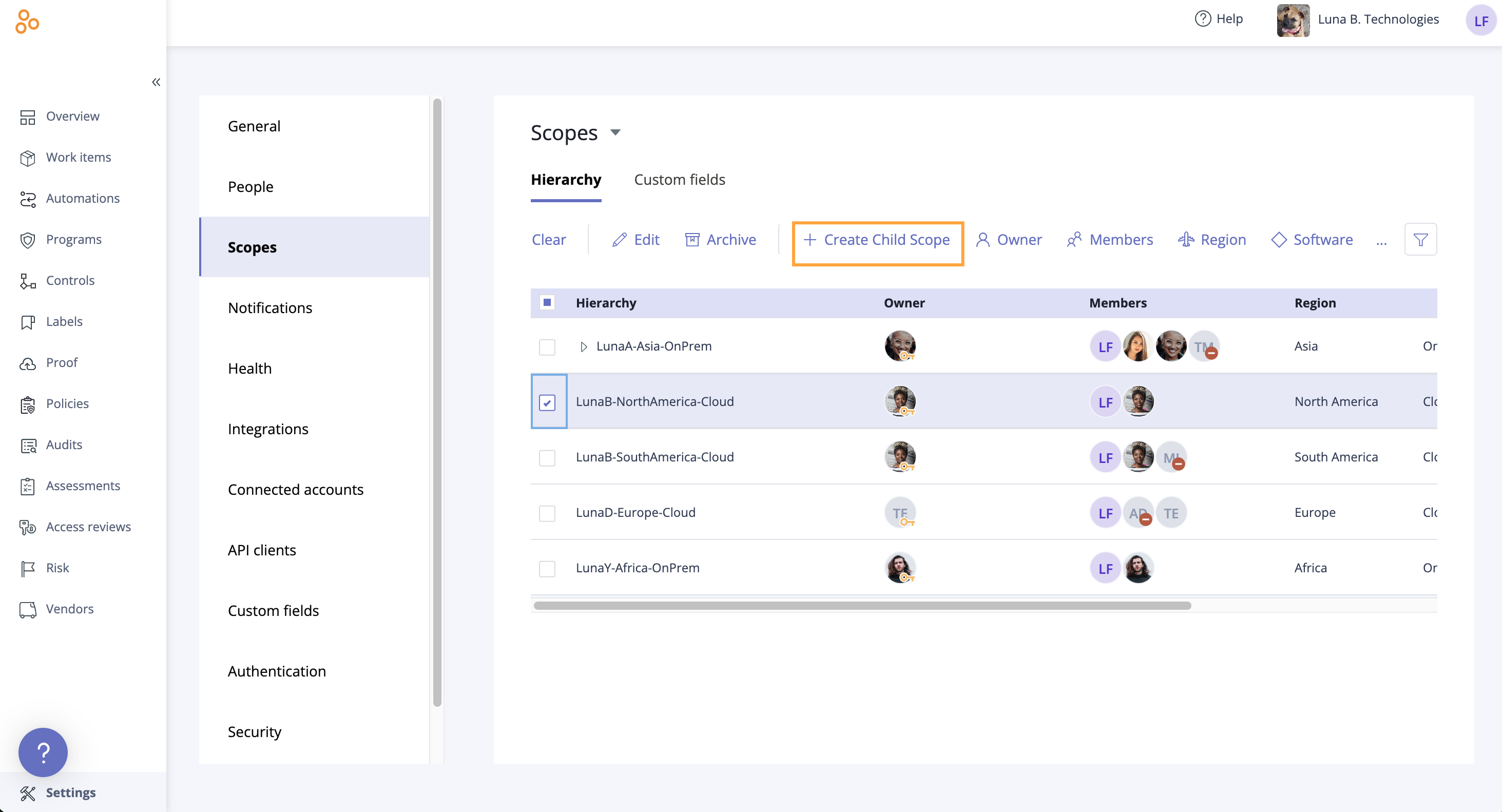Click the LF user avatar

(x=1480, y=21)
